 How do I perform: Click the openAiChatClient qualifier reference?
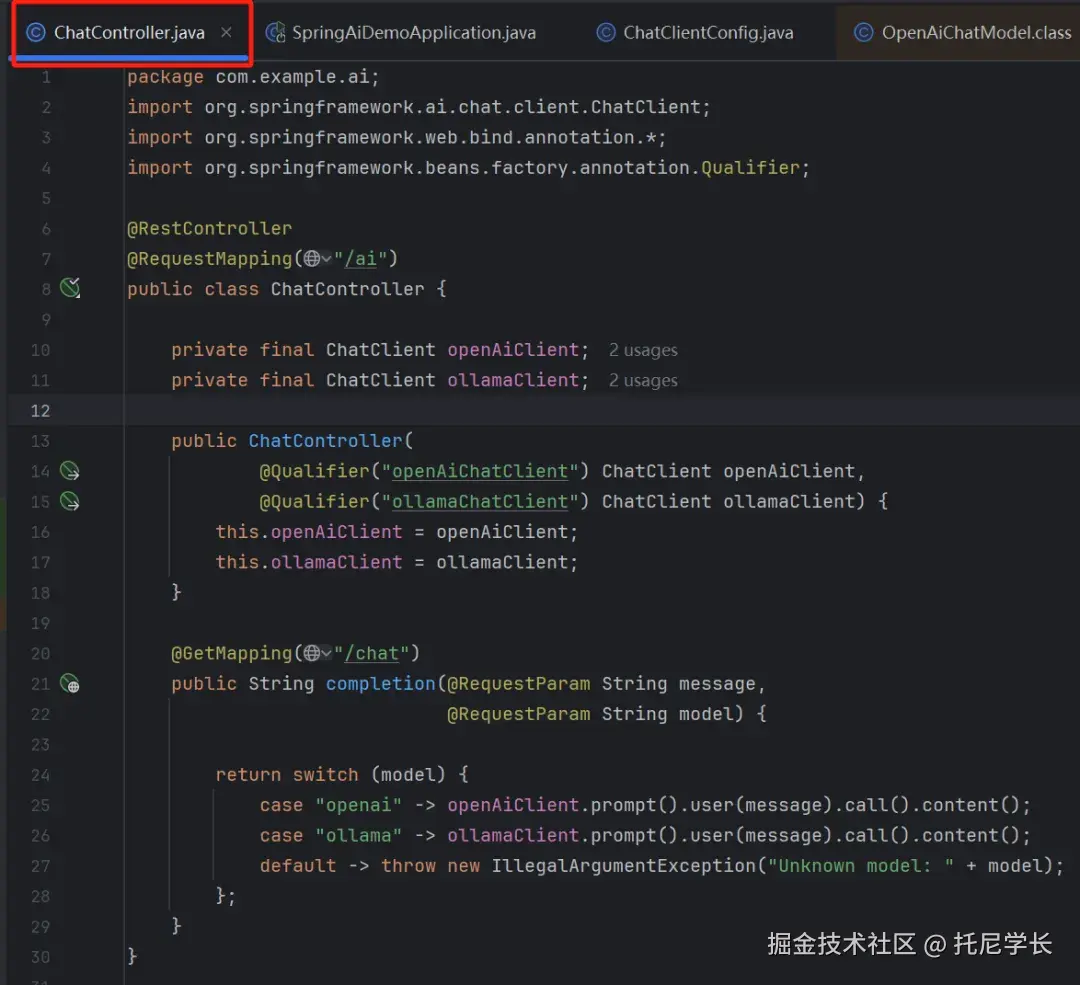480,471
